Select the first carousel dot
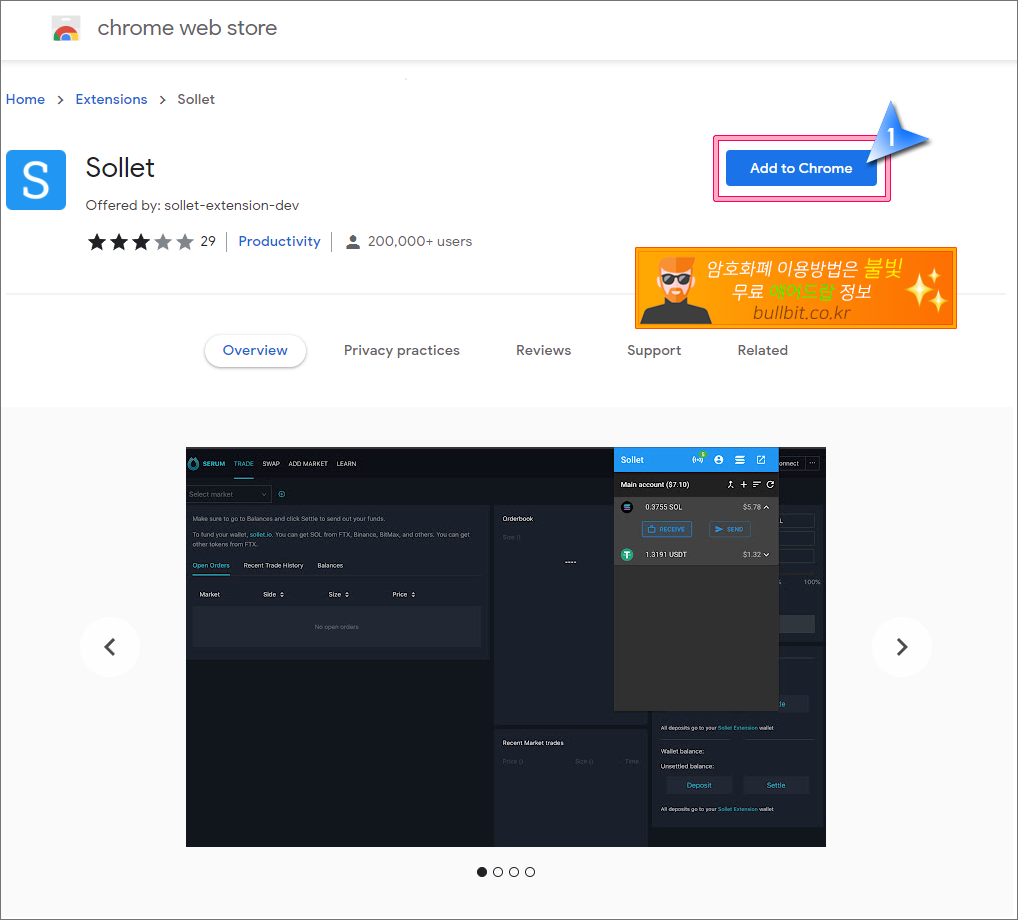1018x920 pixels. [x=482, y=872]
